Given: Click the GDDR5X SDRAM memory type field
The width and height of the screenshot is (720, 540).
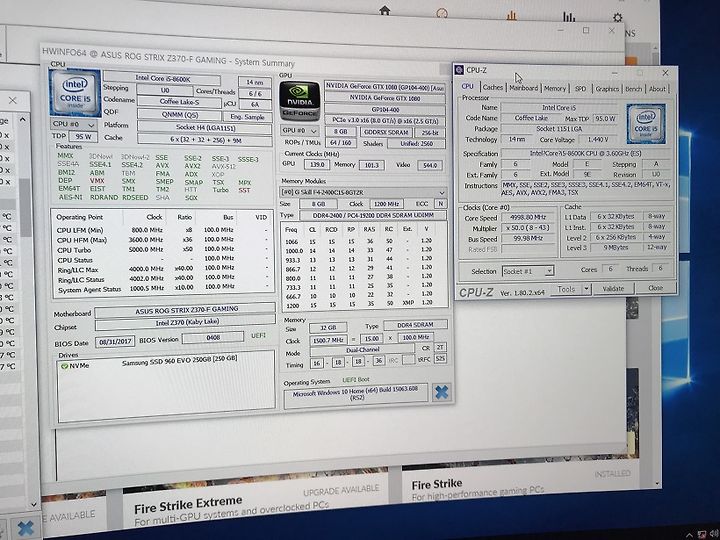Looking at the screenshot, I should (385, 132).
